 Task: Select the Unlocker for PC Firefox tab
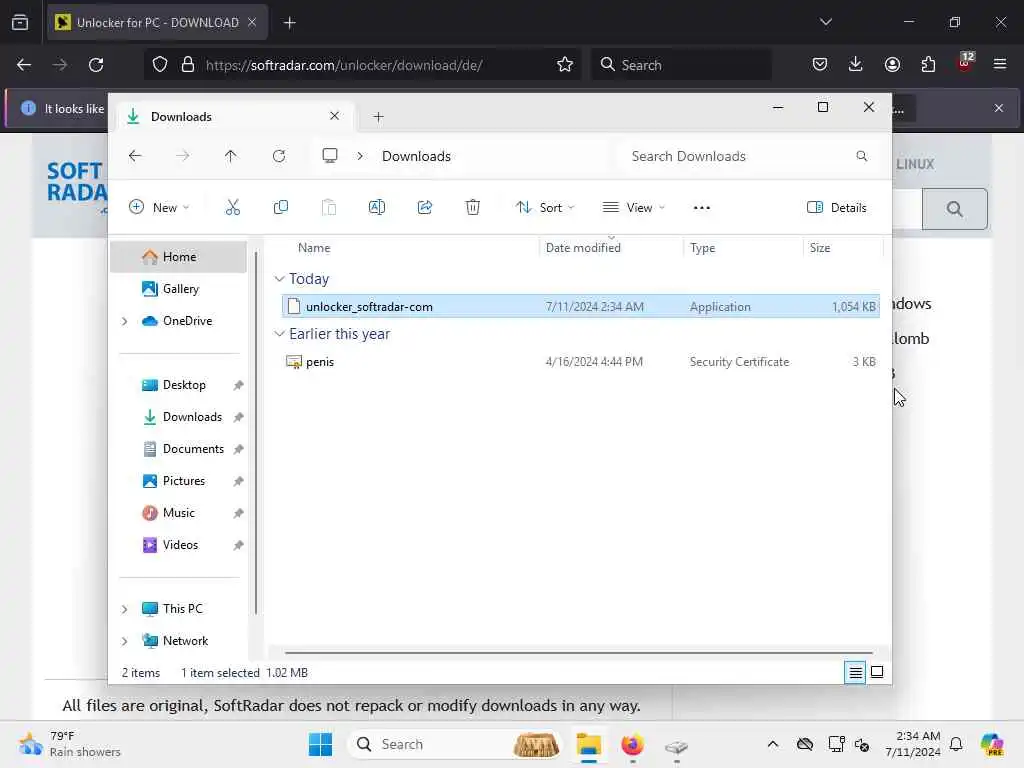[157, 22]
